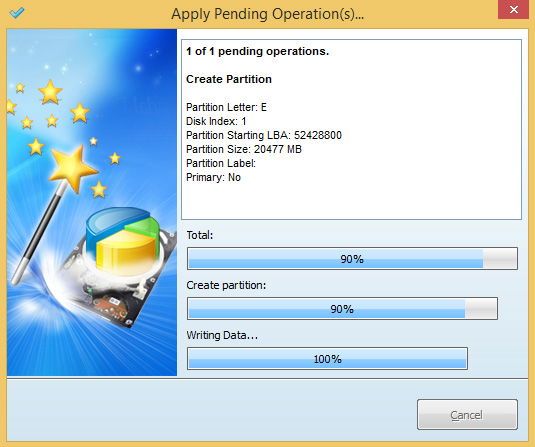Click the pie chart disk icon
535x447 pixels.
(122, 241)
